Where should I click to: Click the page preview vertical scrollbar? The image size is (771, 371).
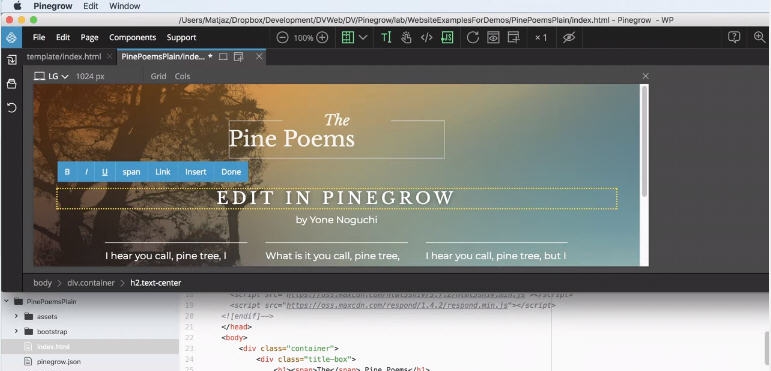tap(644, 143)
